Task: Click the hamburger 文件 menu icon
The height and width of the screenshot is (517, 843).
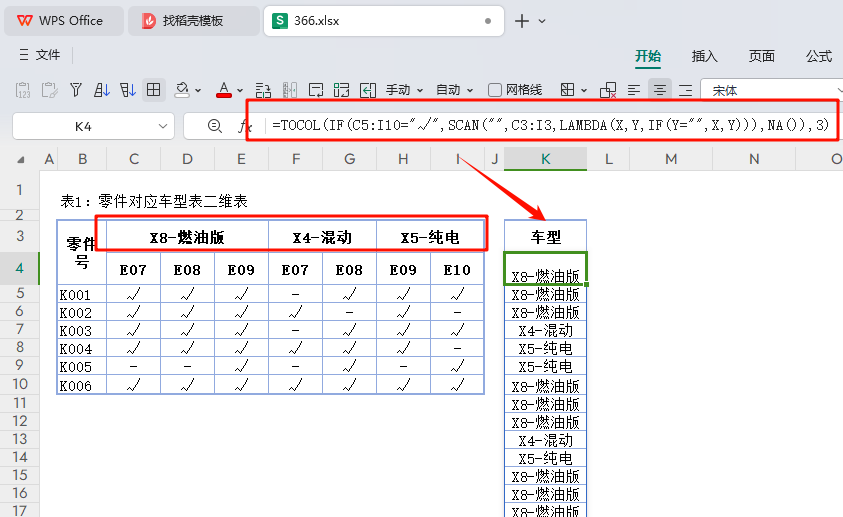Action: coord(24,55)
